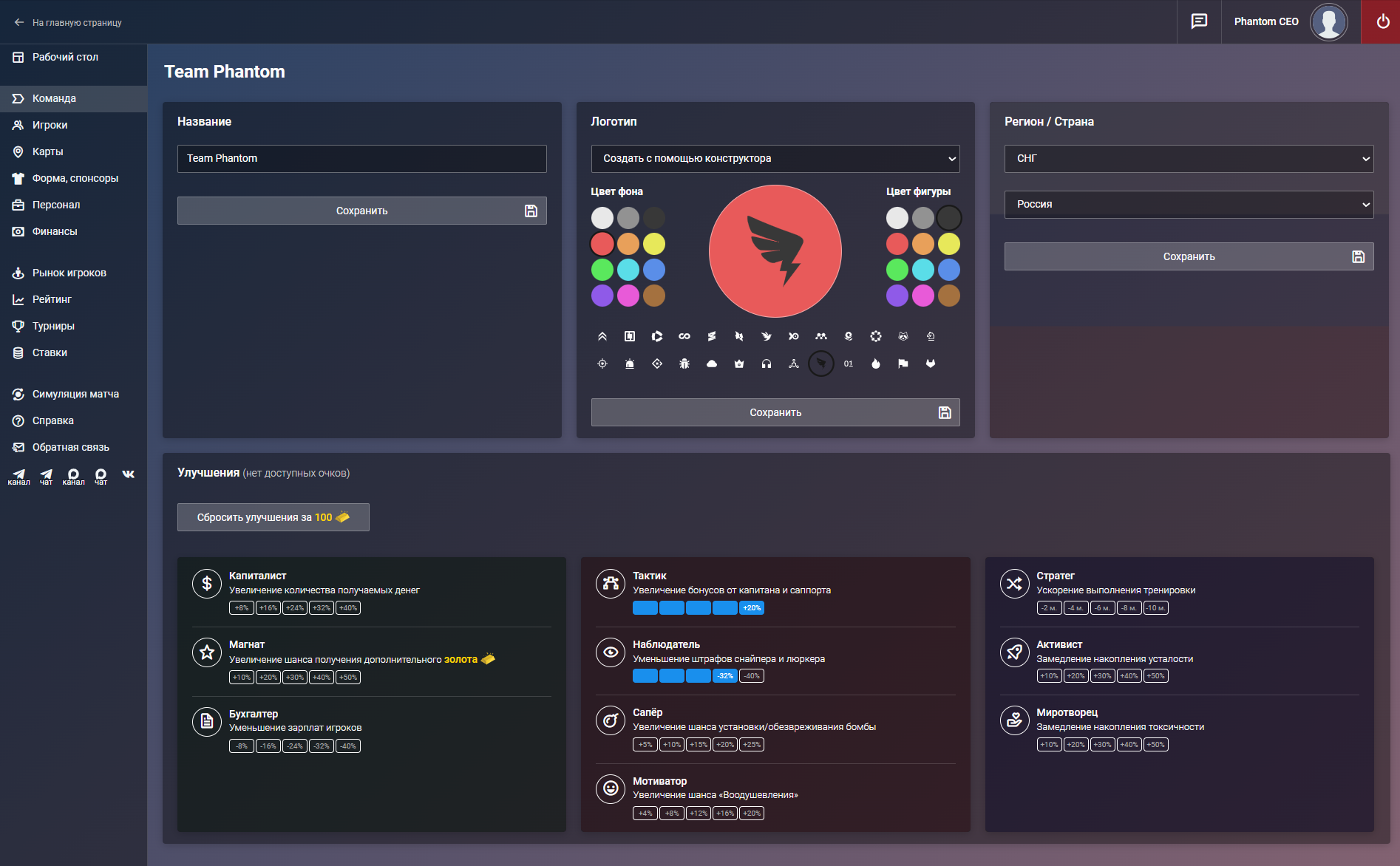Choose the raccoon face logo shape
Viewport: 1400px width, 866px height.
click(x=903, y=336)
